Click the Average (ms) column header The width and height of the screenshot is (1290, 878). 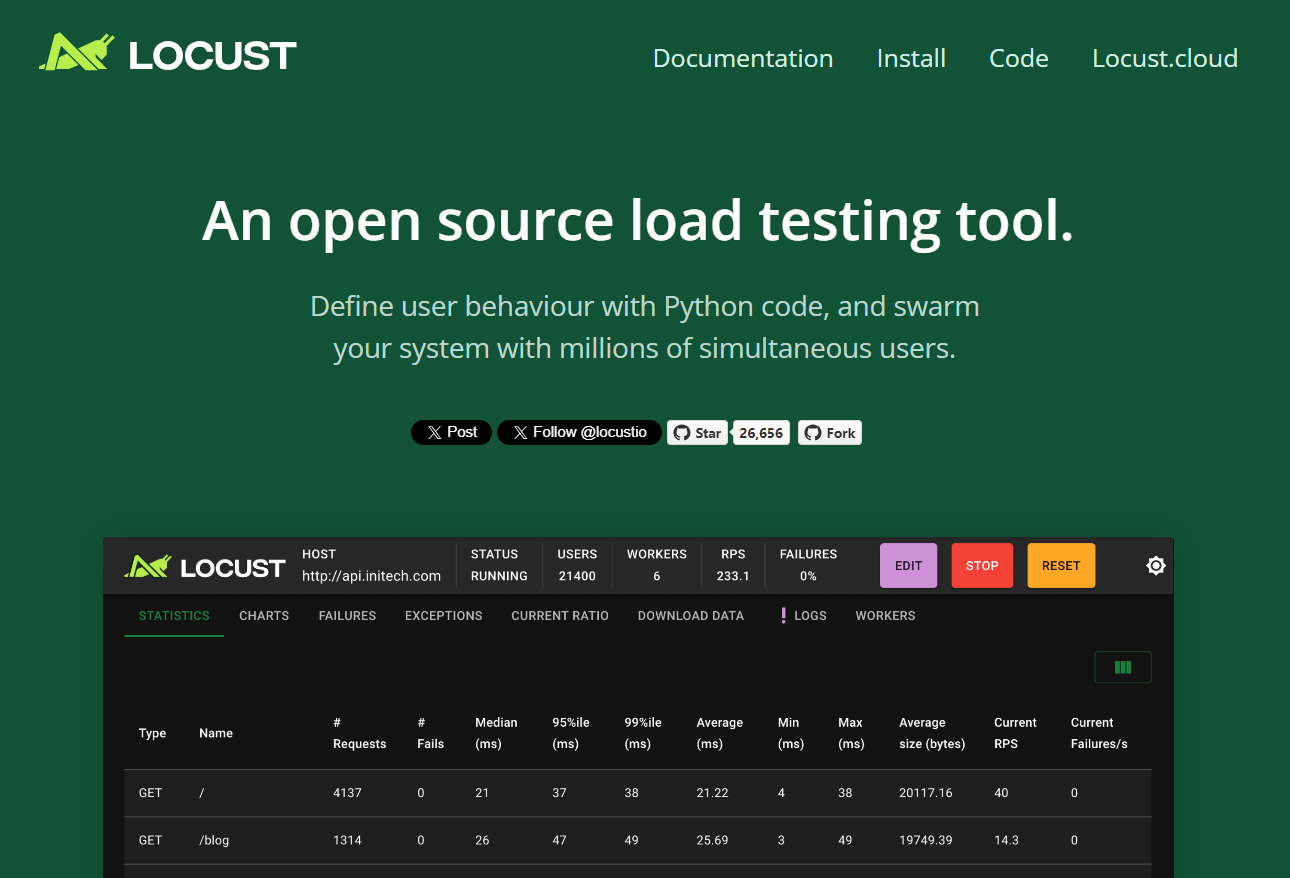720,733
